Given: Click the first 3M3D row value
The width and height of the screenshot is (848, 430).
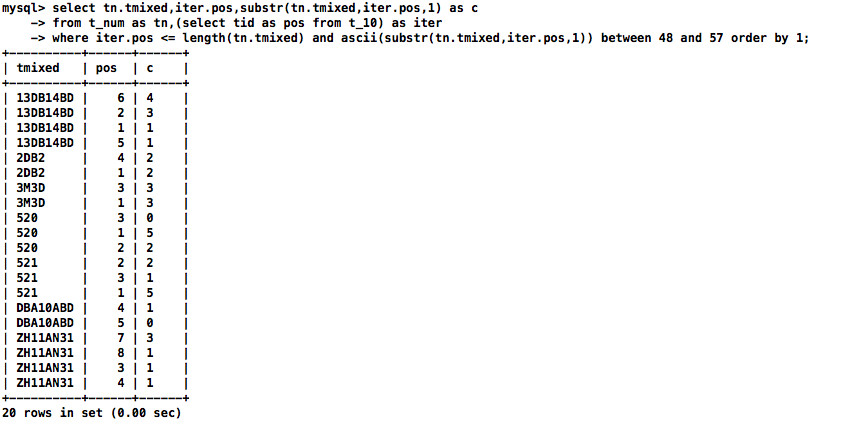Looking at the screenshot, I should pos(31,188).
